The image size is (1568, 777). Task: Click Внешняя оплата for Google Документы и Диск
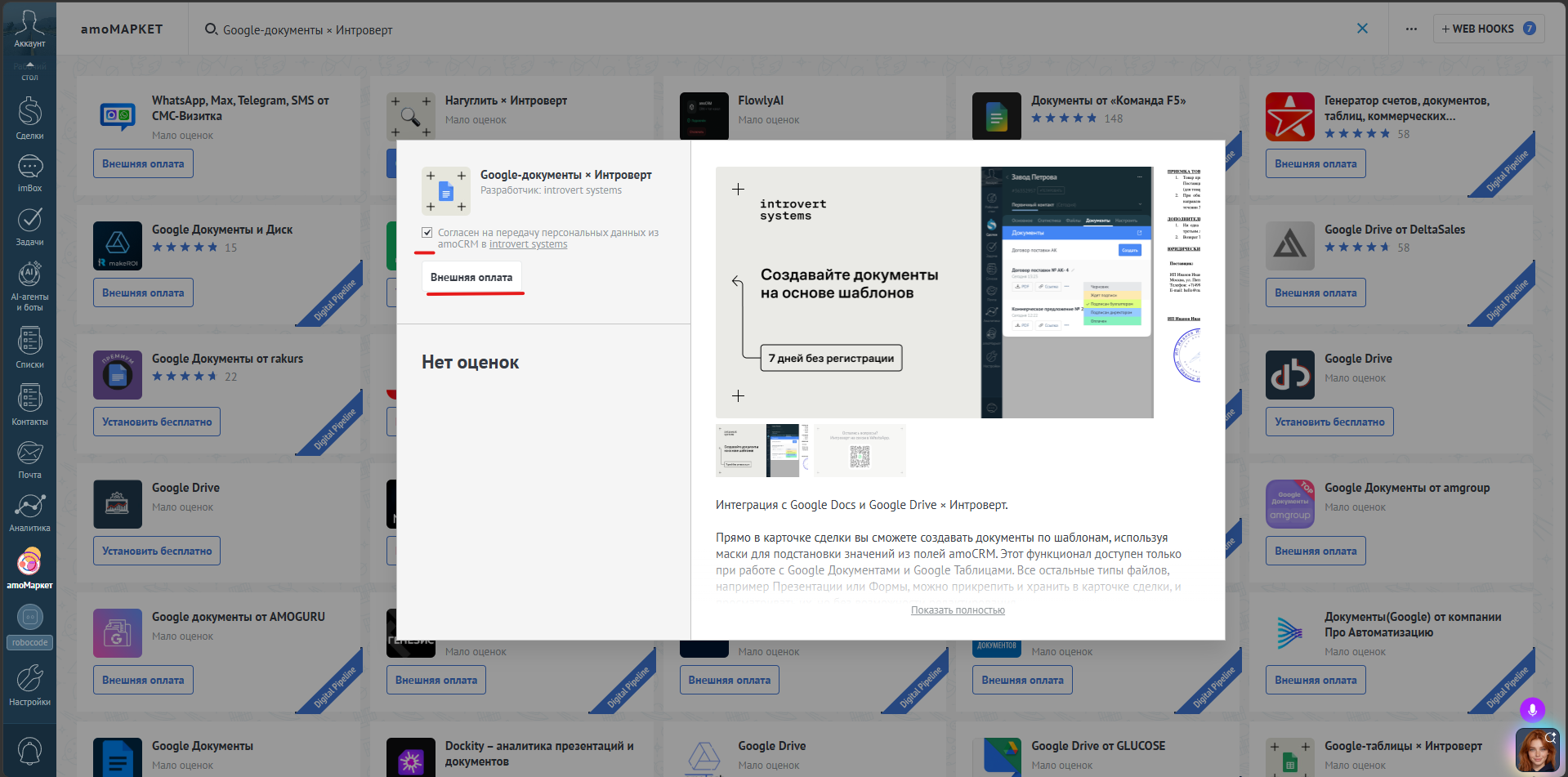pos(143,292)
